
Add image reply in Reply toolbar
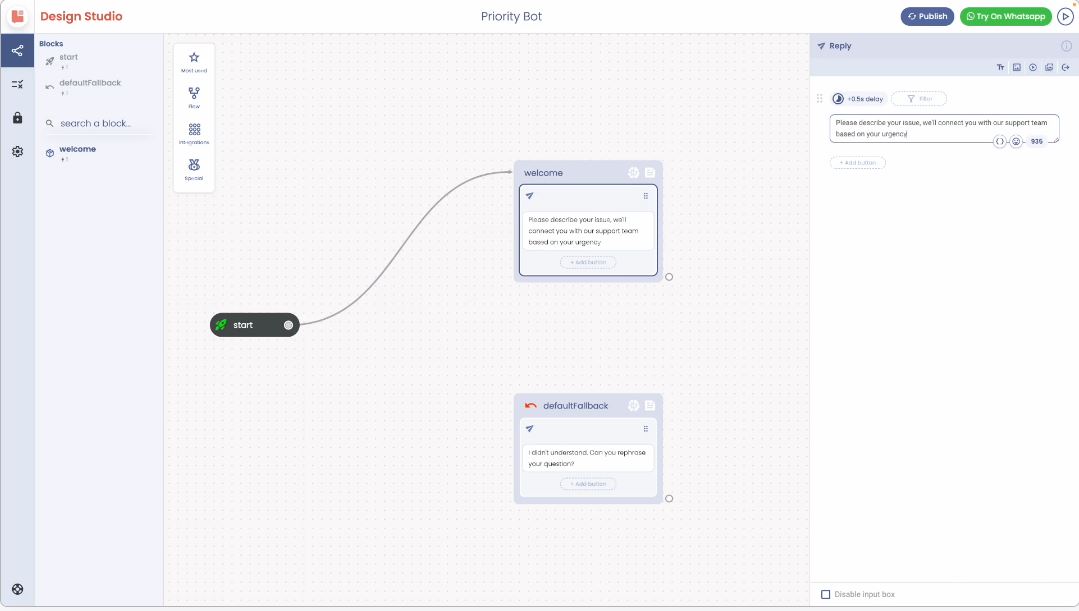[1016, 67]
